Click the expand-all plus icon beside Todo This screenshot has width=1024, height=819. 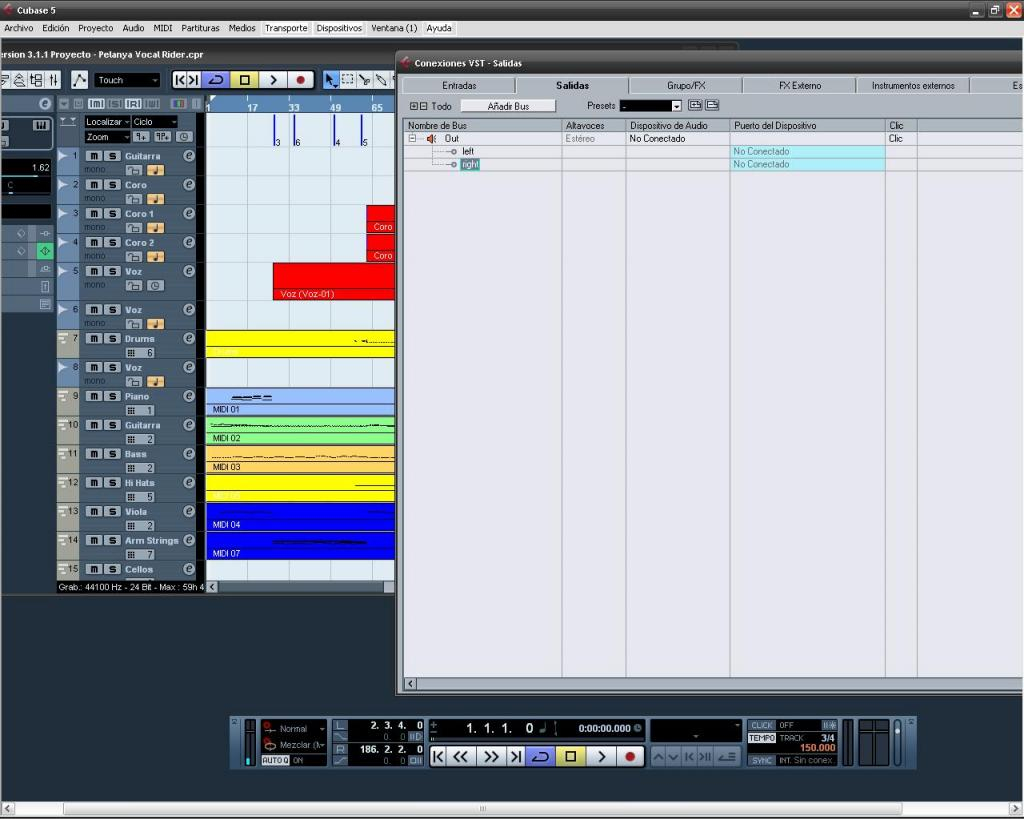point(413,106)
